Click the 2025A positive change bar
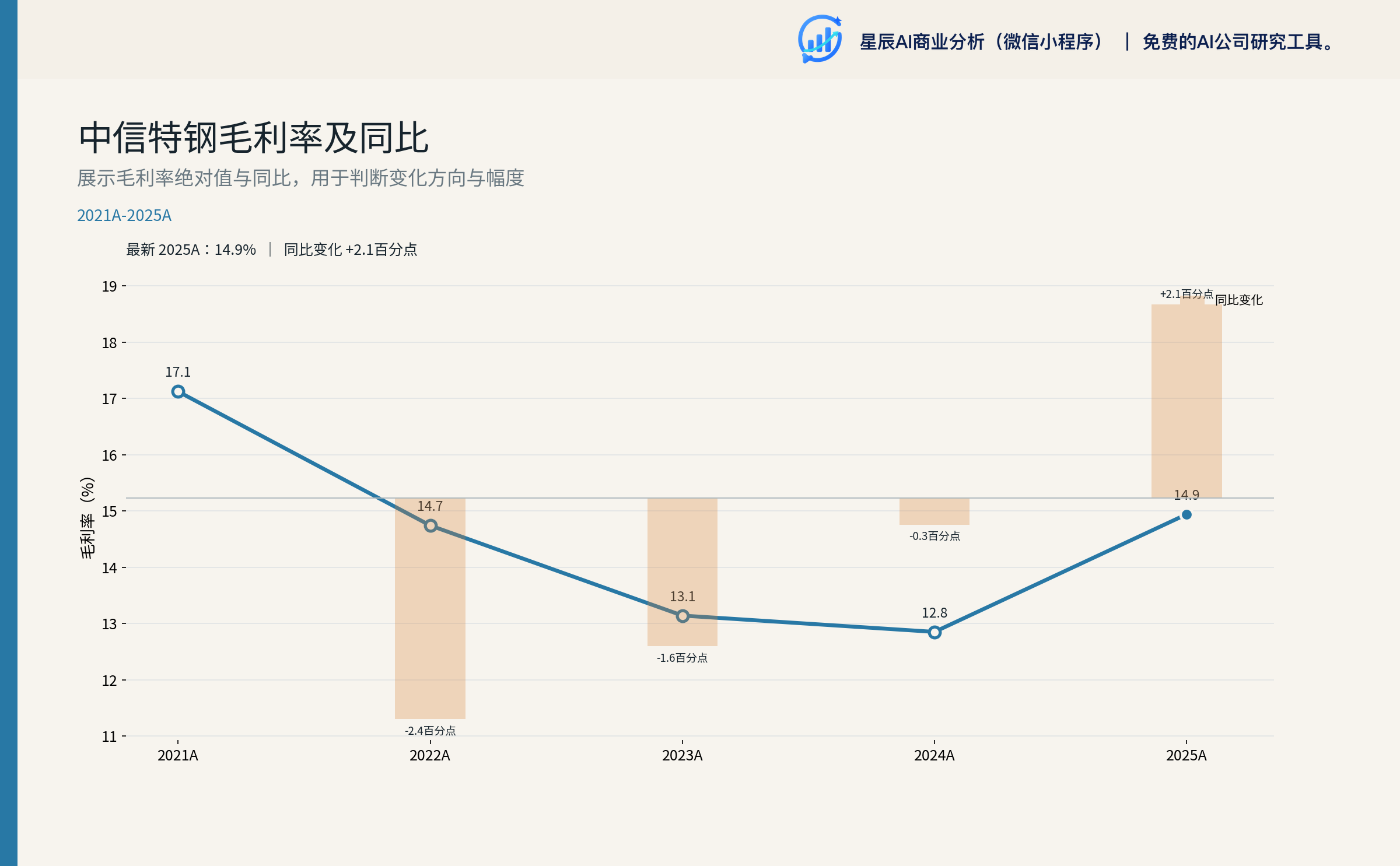 pyautogui.click(x=1186, y=401)
